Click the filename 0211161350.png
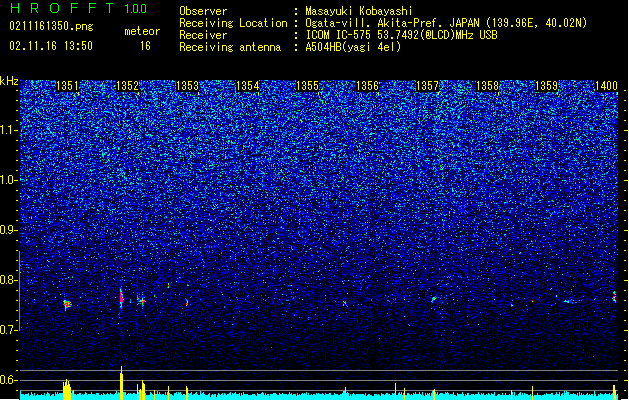This screenshot has height=400, width=629. (51, 26)
